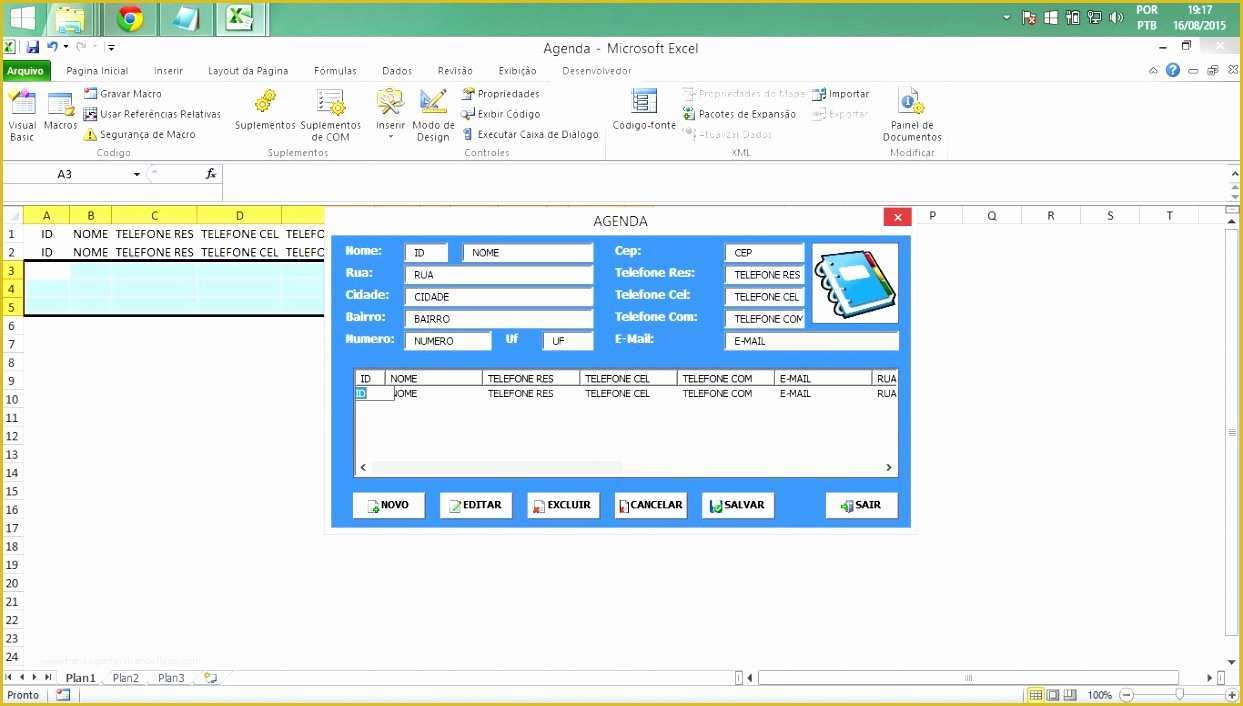Switch to Page Layout view in status bar
Image resolution: width=1243 pixels, height=706 pixels.
(x=1052, y=695)
